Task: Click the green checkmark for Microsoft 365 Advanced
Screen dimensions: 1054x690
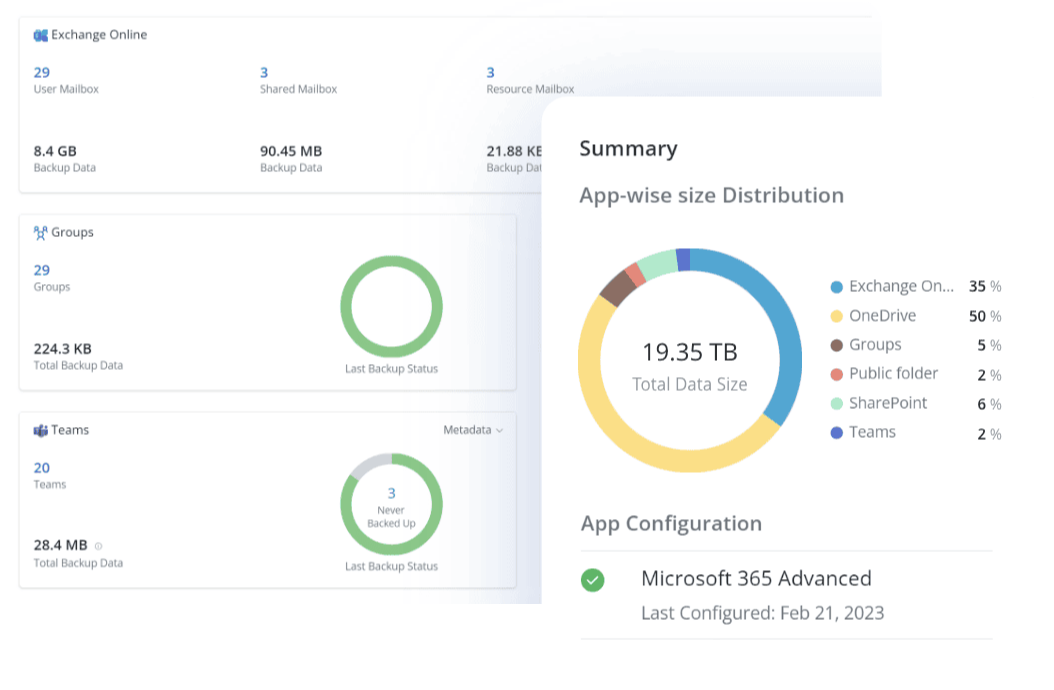Action: click(x=592, y=580)
